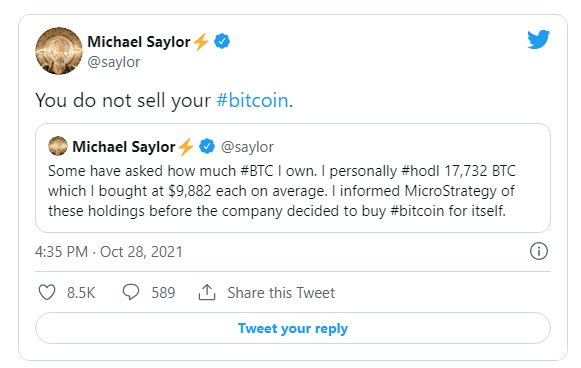
Task: Click the Michael Saylor name in main tweet header
Action: coord(139,42)
